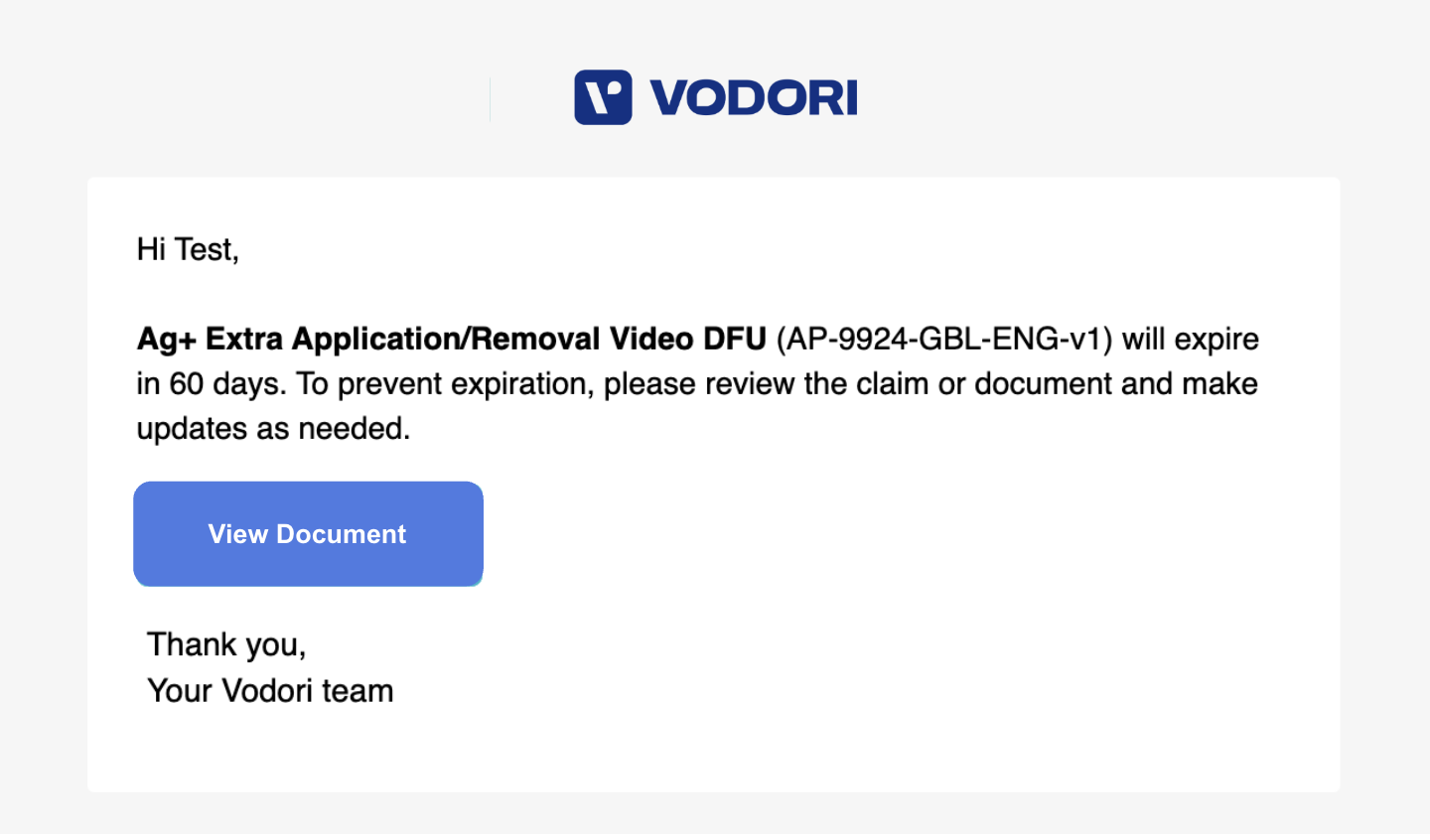This screenshot has width=1430, height=840.
Task: Click the "Thank you," sign-off text
Action: coord(226,644)
